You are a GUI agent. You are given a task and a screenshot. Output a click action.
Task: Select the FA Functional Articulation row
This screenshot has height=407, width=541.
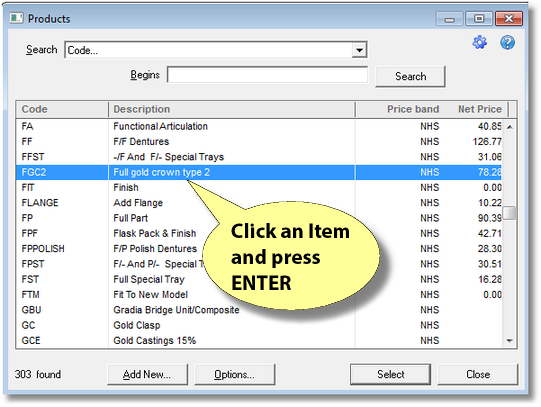259,126
